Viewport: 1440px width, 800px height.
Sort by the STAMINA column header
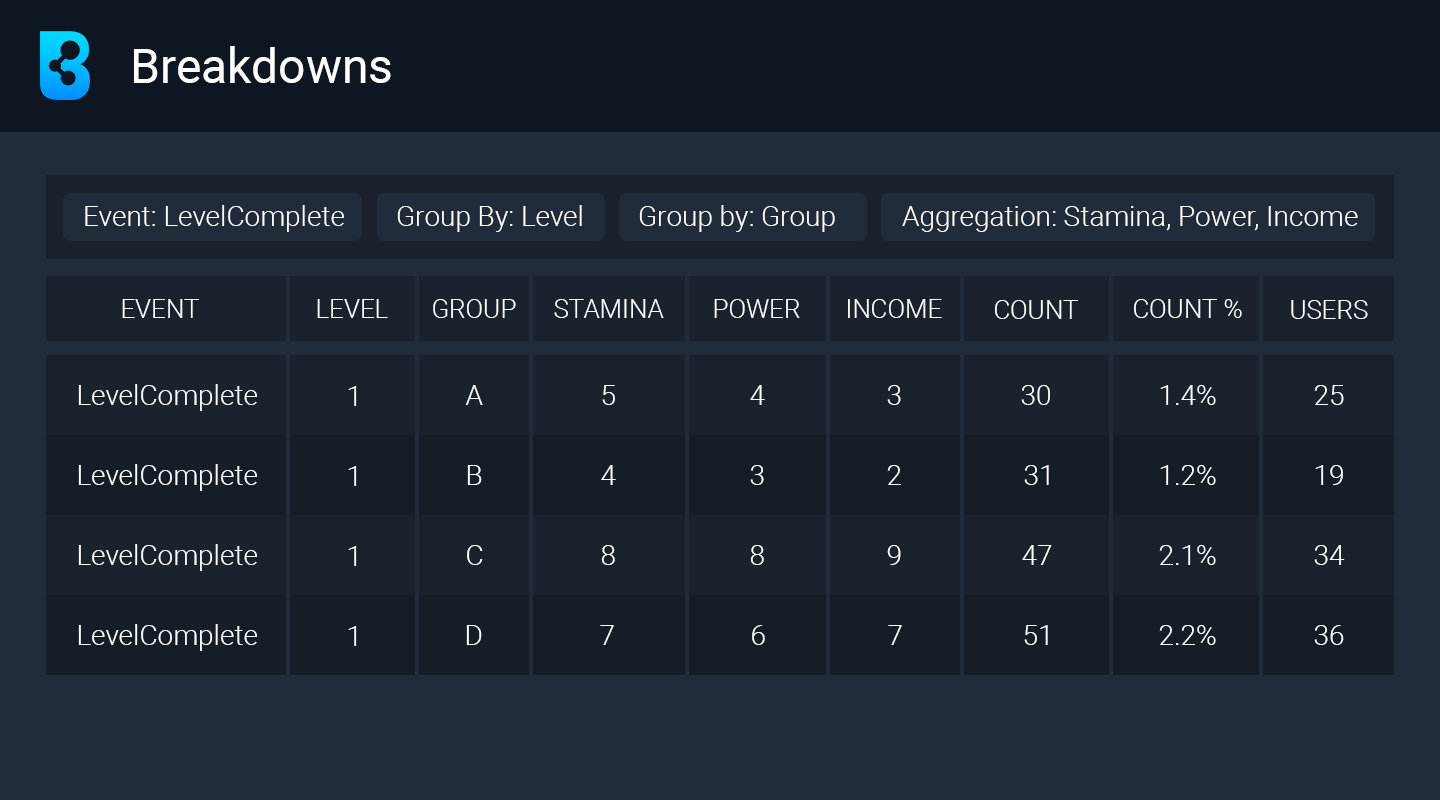click(x=609, y=309)
